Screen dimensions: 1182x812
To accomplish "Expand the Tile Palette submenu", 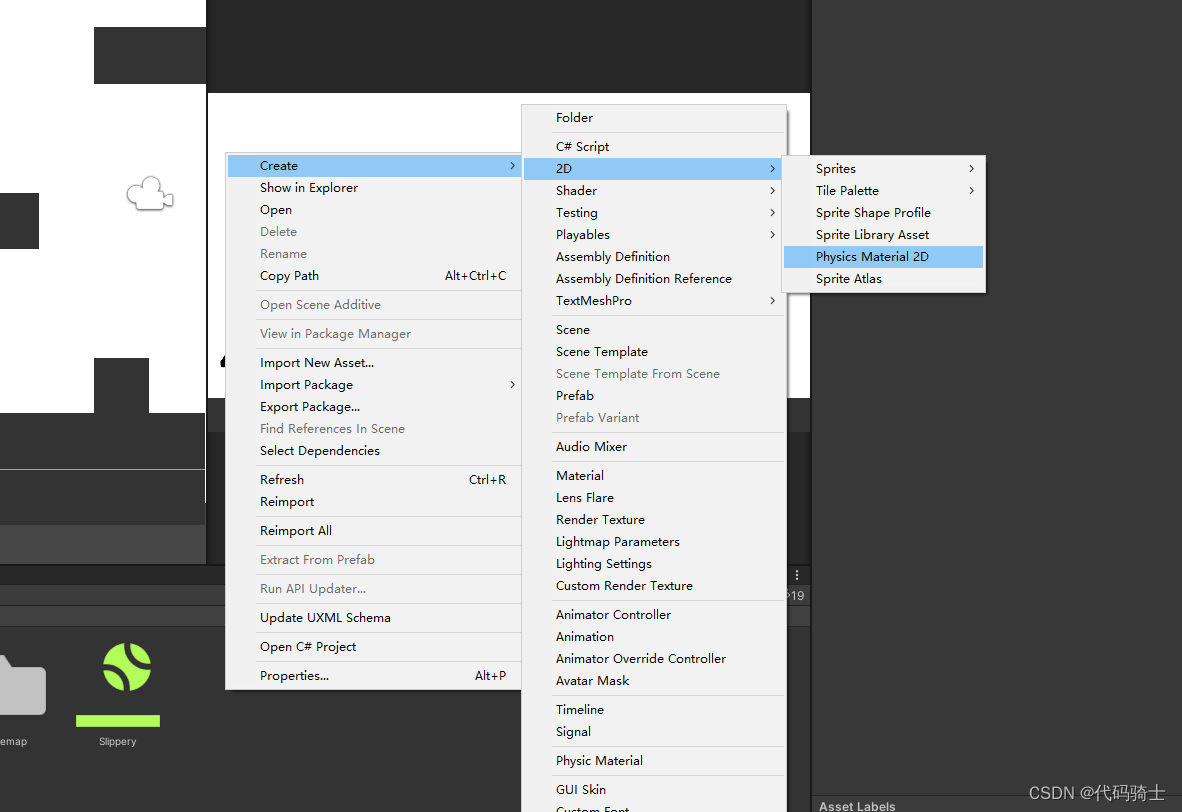I will pyautogui.click(x=972, y=190).
